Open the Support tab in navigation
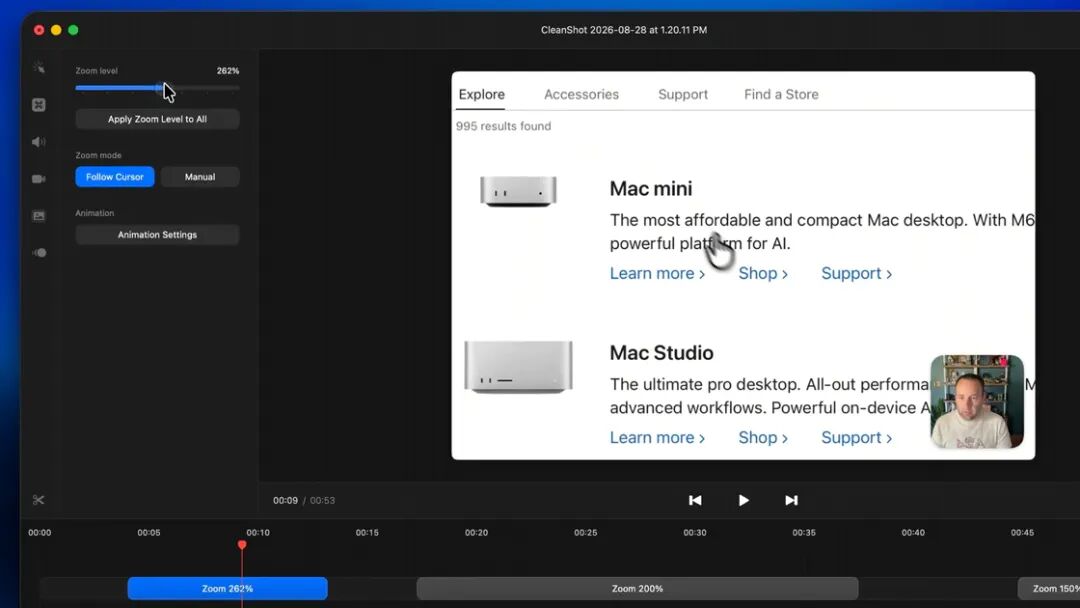The image size is (1080, 608). tap(683, 94)
